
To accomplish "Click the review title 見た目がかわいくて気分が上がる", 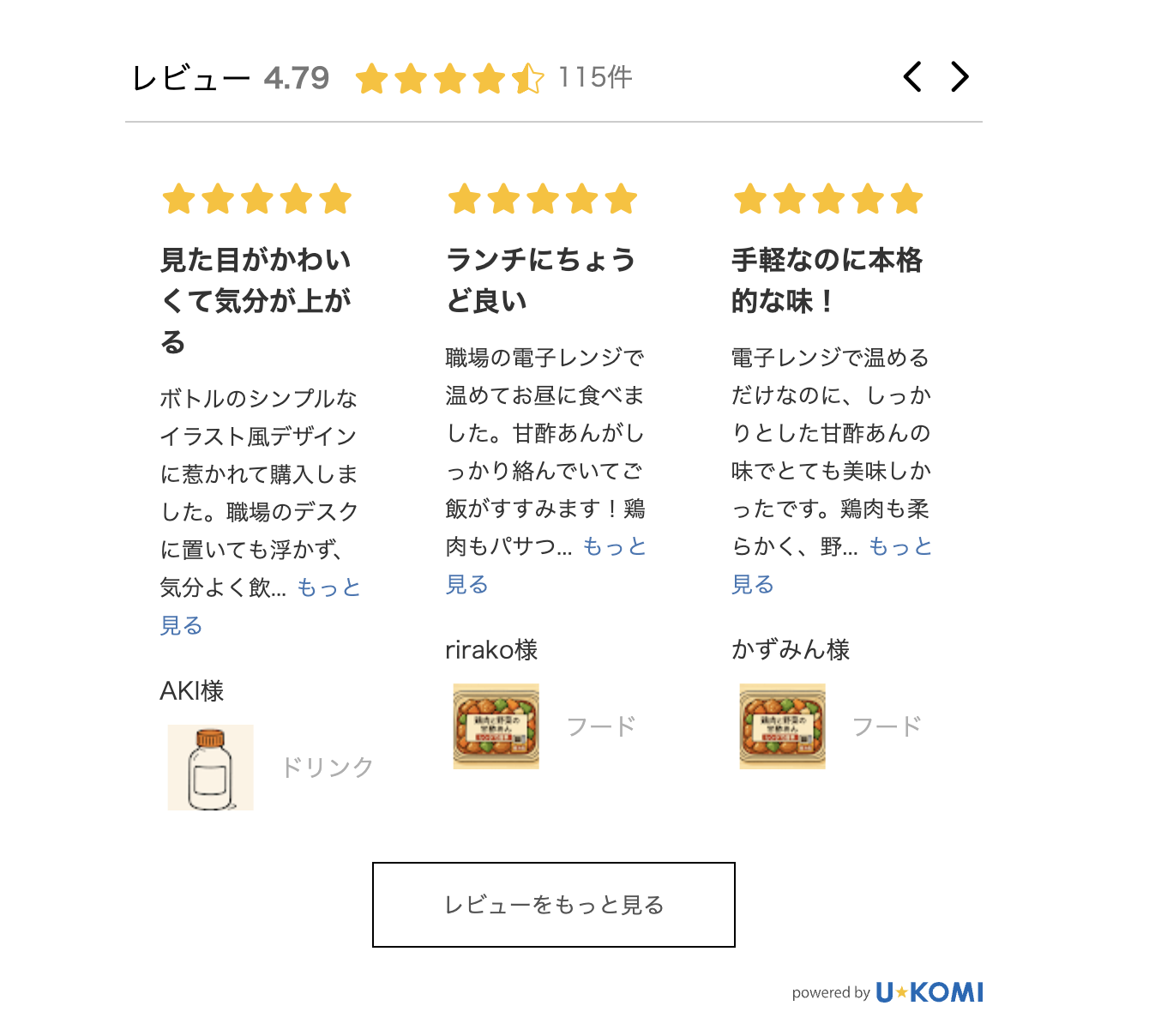I will (256, 300).
